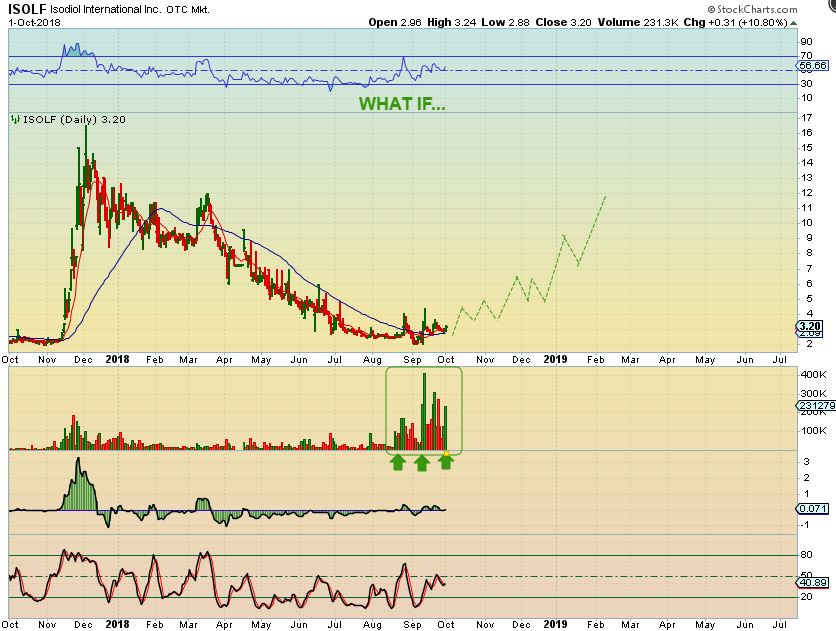Click Sep on the bottom-most time axis
This screenshot has height=631, width=836.
click(x=413, y=625)
